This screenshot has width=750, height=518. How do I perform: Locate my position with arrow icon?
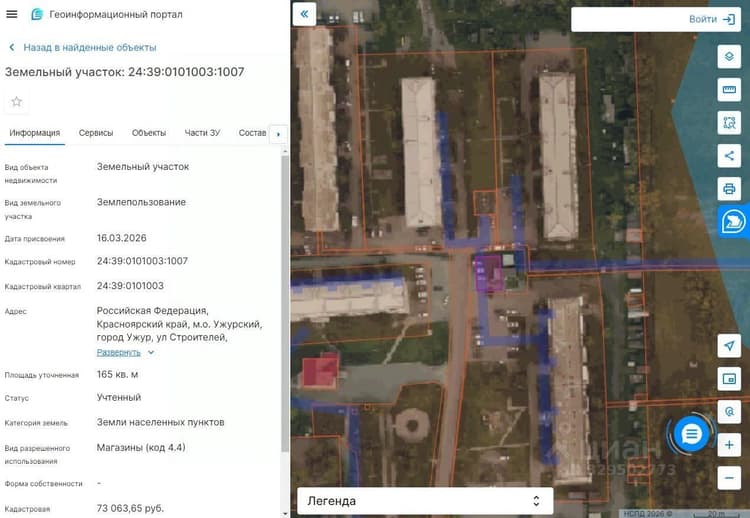point(729,346)
